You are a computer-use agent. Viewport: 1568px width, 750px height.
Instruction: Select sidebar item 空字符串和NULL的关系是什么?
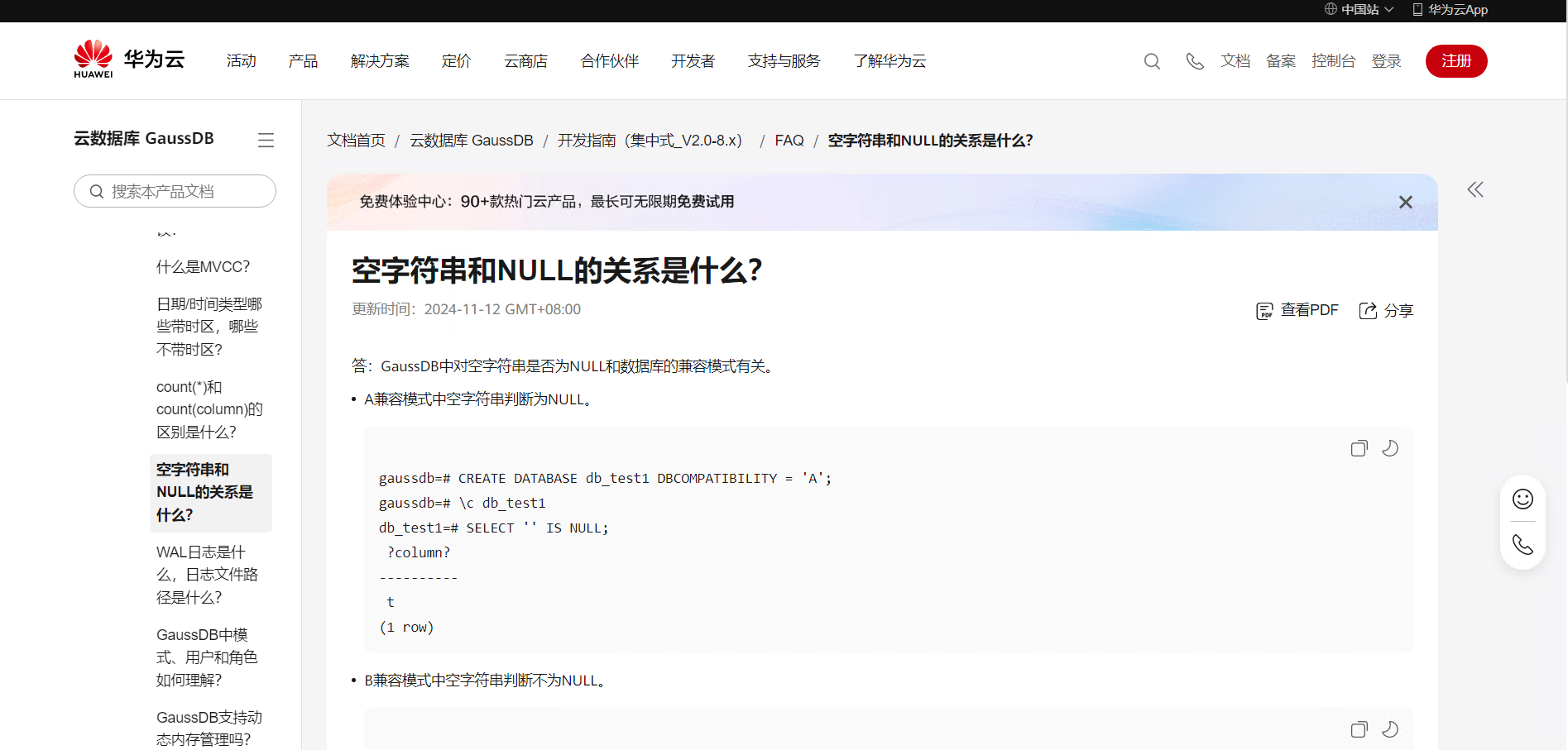pyautogui.click(x=211, y=492)
